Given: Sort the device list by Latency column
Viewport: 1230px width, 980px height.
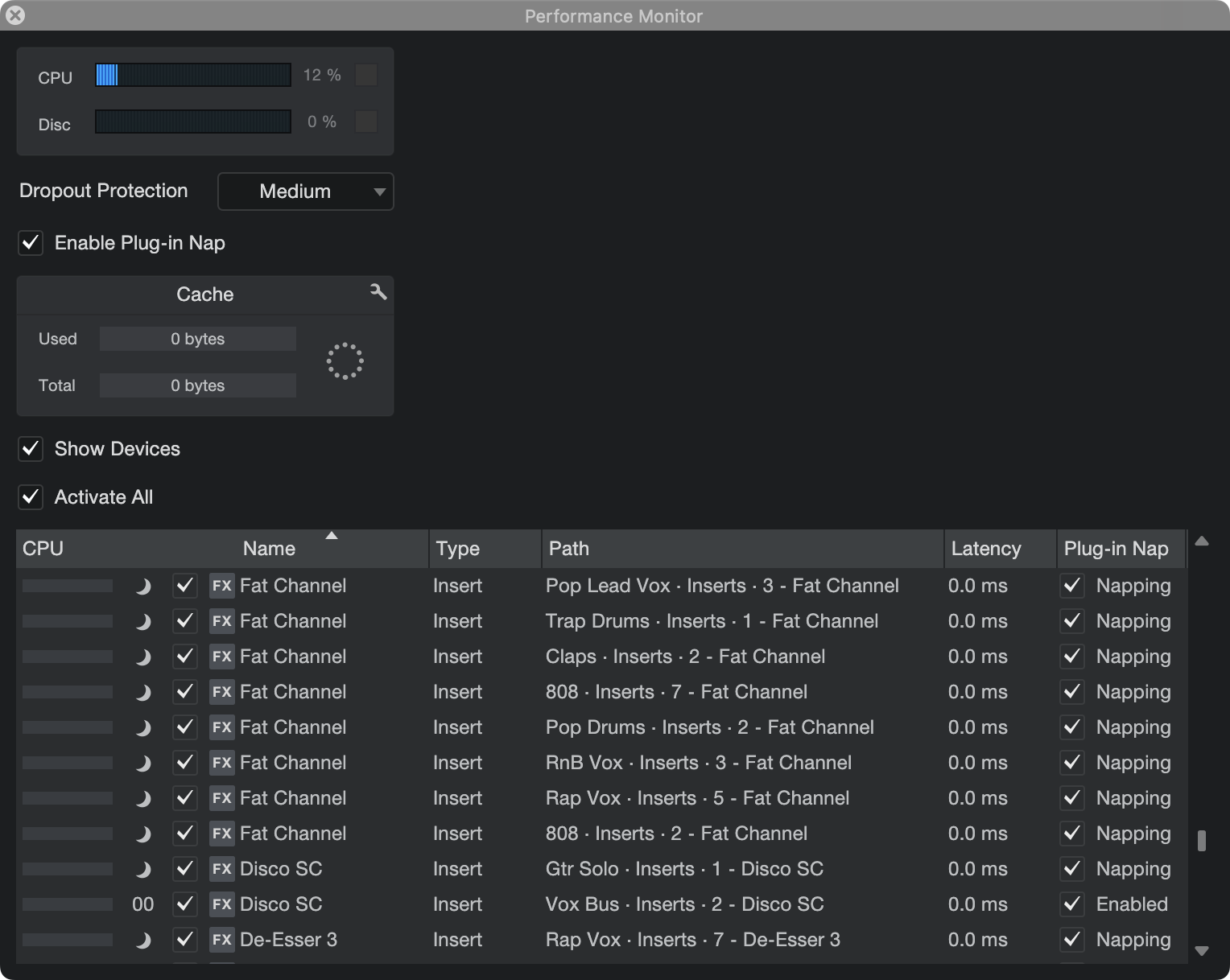Looking at the screenshot, I should point(1001,549).
